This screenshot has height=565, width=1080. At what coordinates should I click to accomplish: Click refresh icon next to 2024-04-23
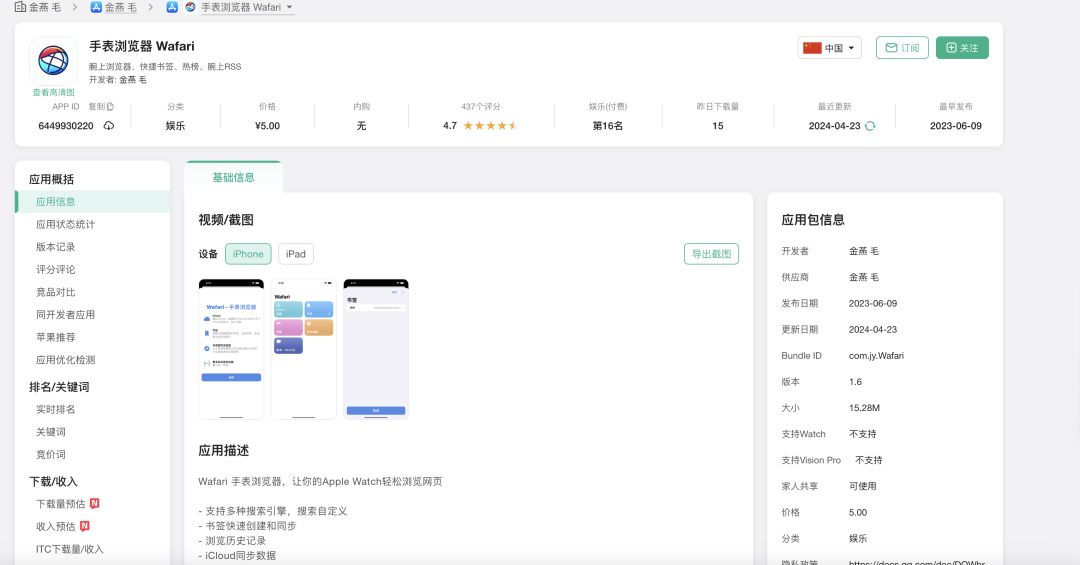870,126
